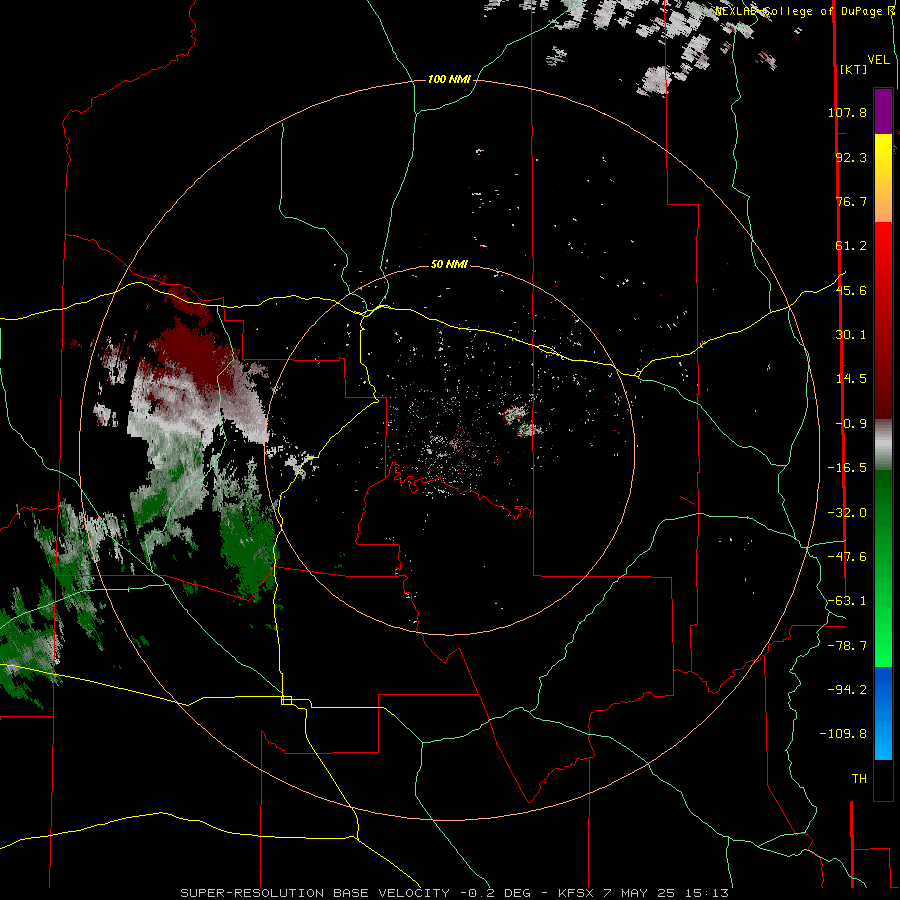
Task: Select the 14.5 value on the velocity scale
Action: pyautogui.click(x=851, y=379)
